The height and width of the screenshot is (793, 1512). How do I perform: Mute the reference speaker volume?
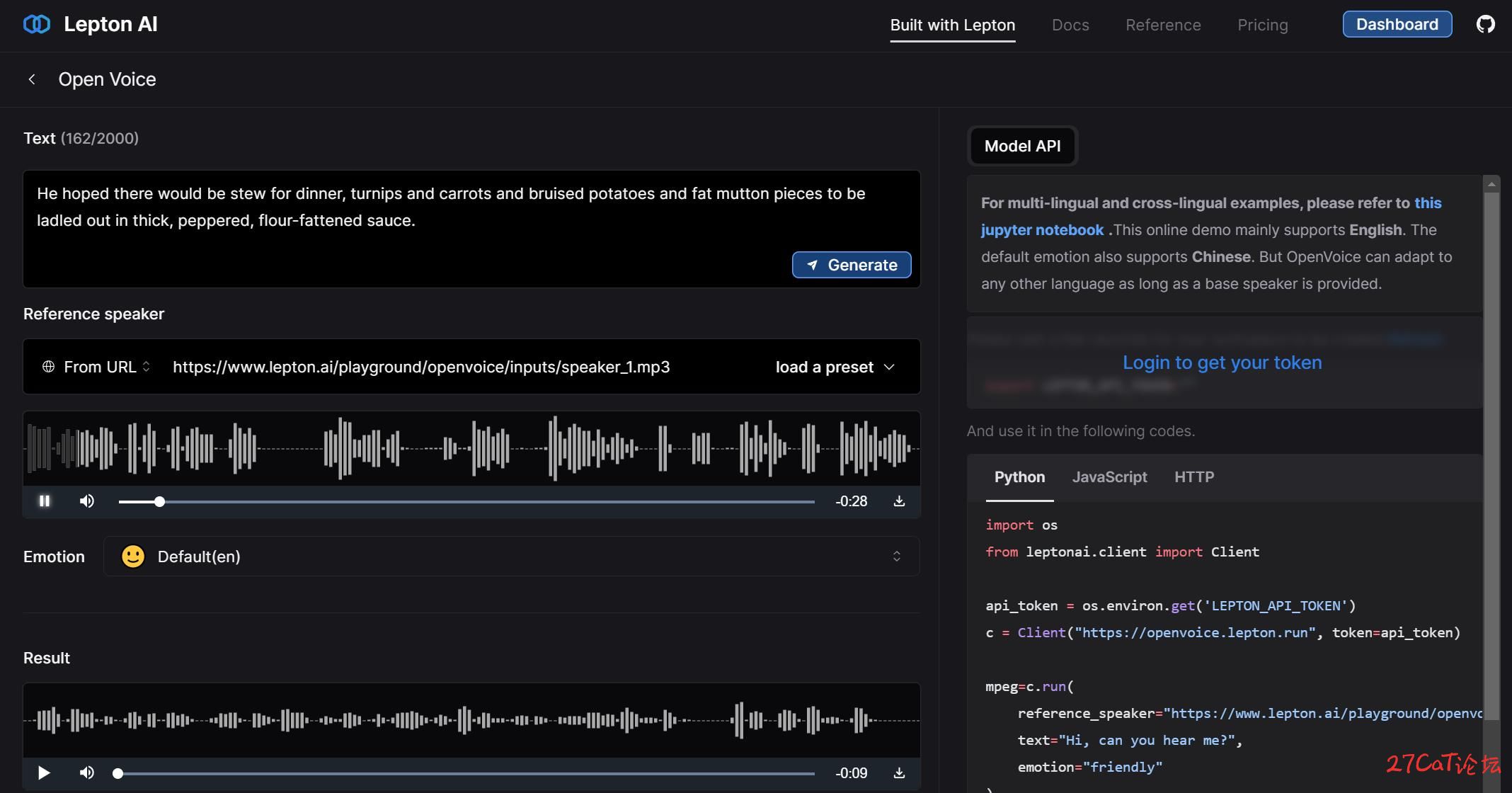(x=87, y=501)
